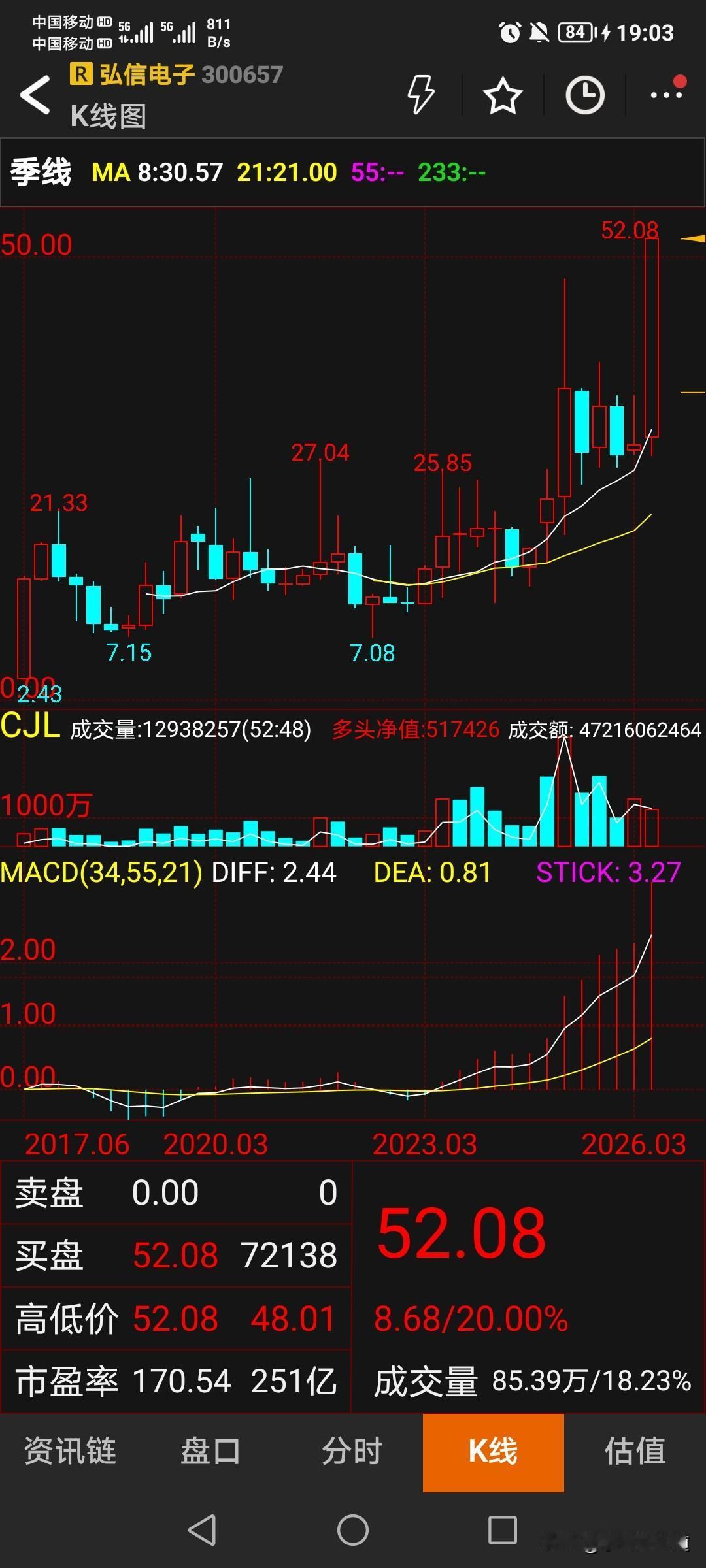Open the clock history icon
This screenshot has height=1568, width=706.
click(x=584, y=95)
